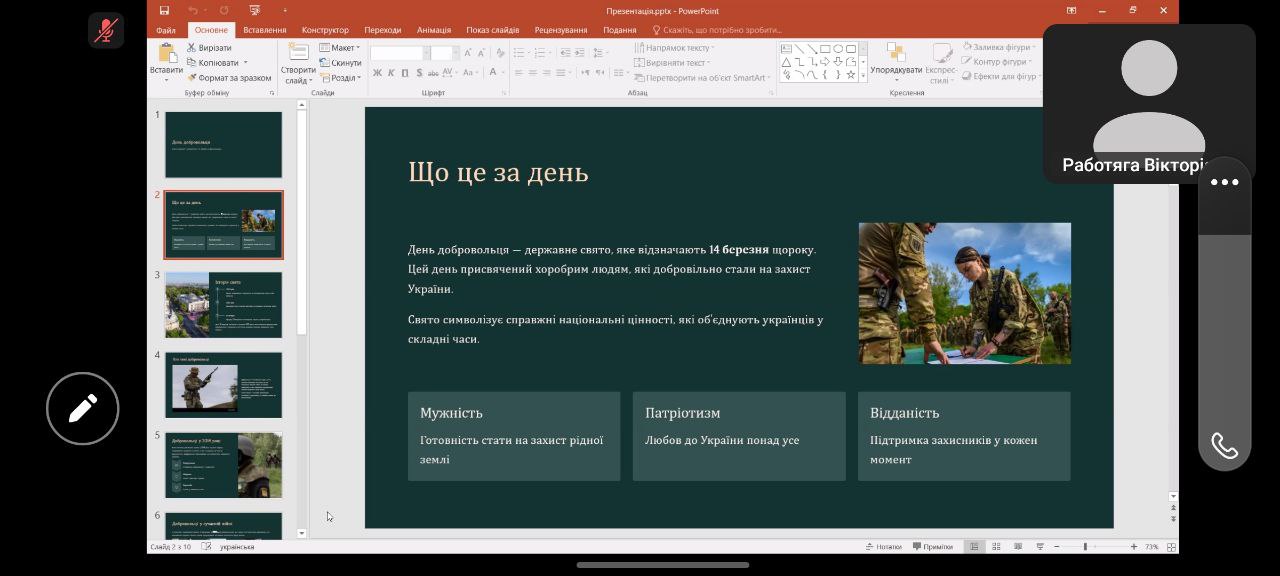Toggle the Примітки comments pane
Screen dimensions: 1280x576
click(932, 546)
